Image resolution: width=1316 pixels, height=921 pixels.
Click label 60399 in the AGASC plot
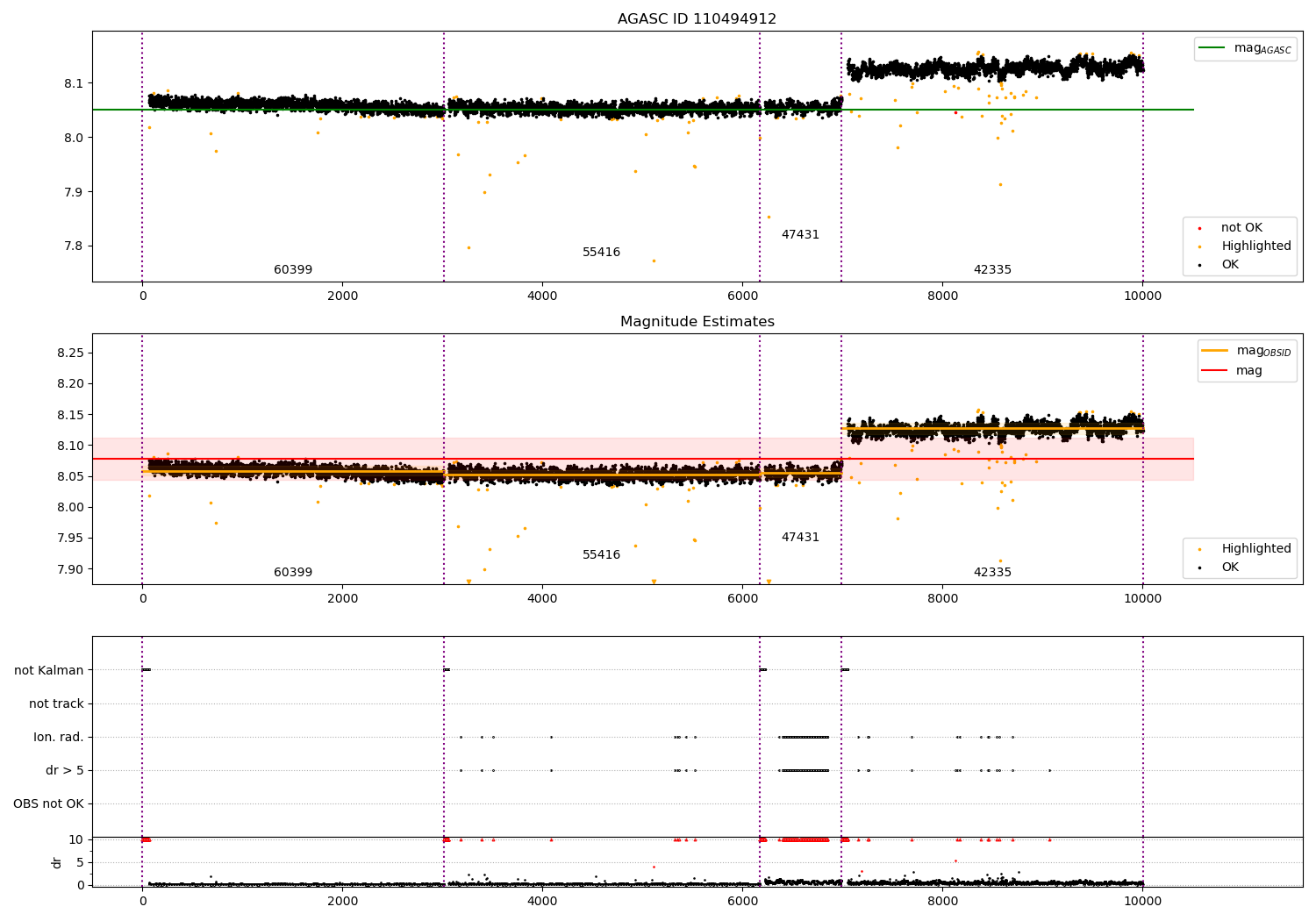(x=293, y=270)
